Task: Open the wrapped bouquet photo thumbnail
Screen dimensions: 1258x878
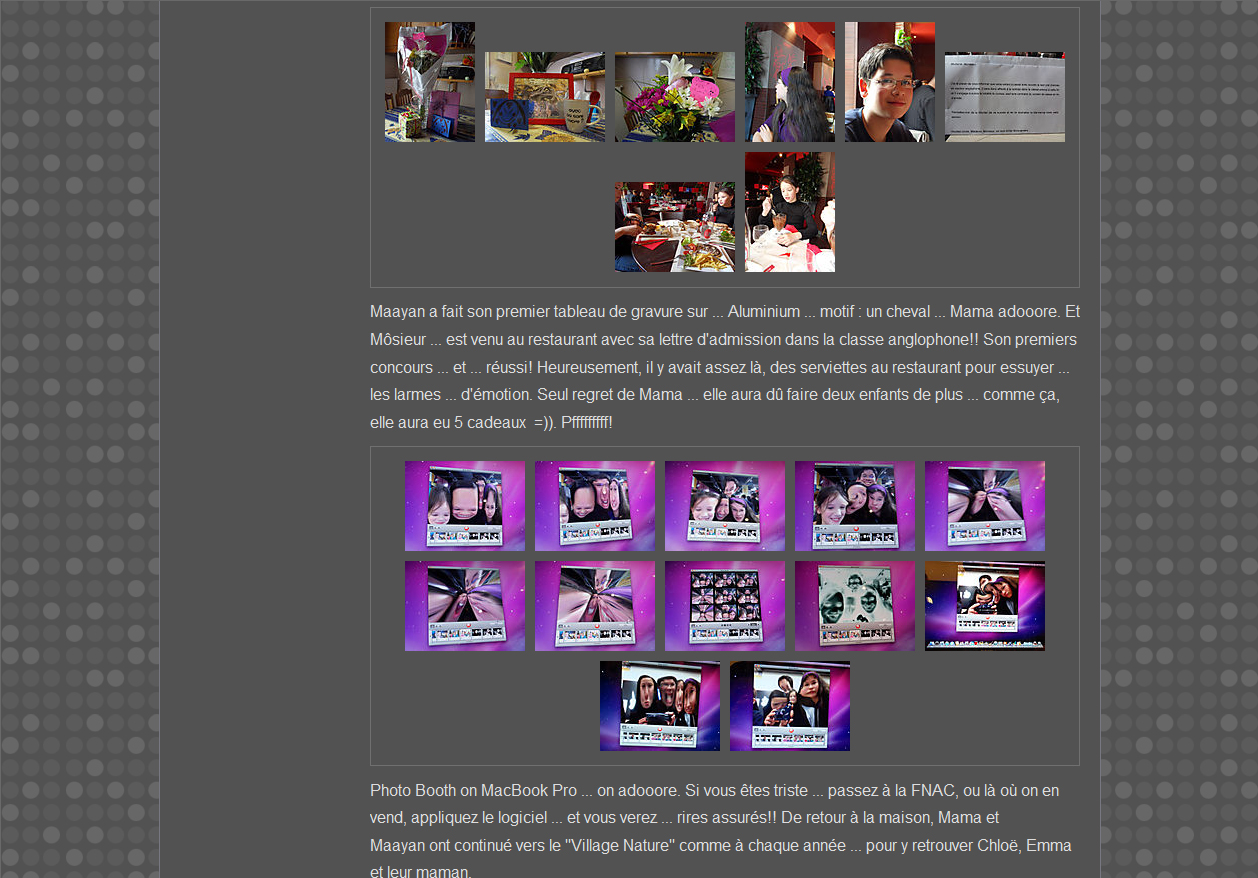Action: point(429,82)
